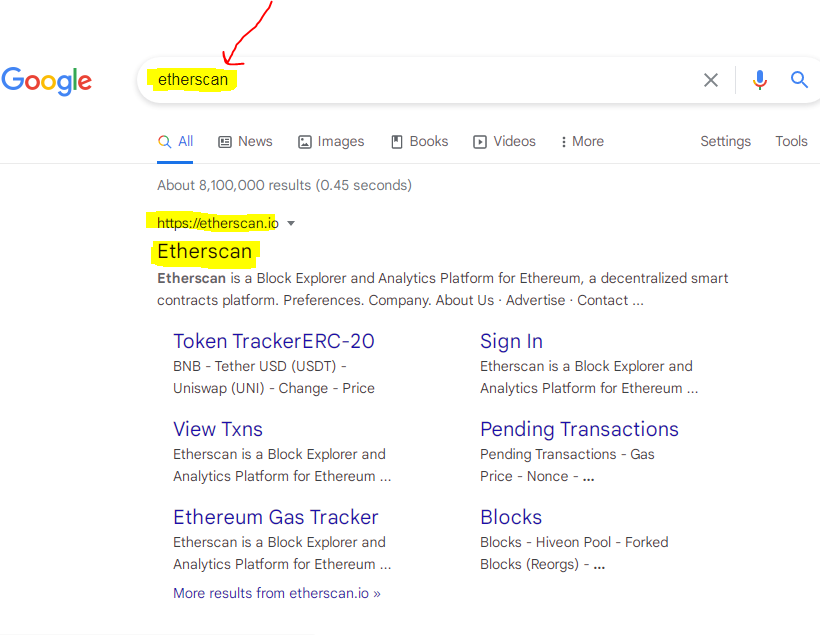Switch to the Books tab
Screen dimensions: 820x635
pyautogui.click(x=420, y=142)
